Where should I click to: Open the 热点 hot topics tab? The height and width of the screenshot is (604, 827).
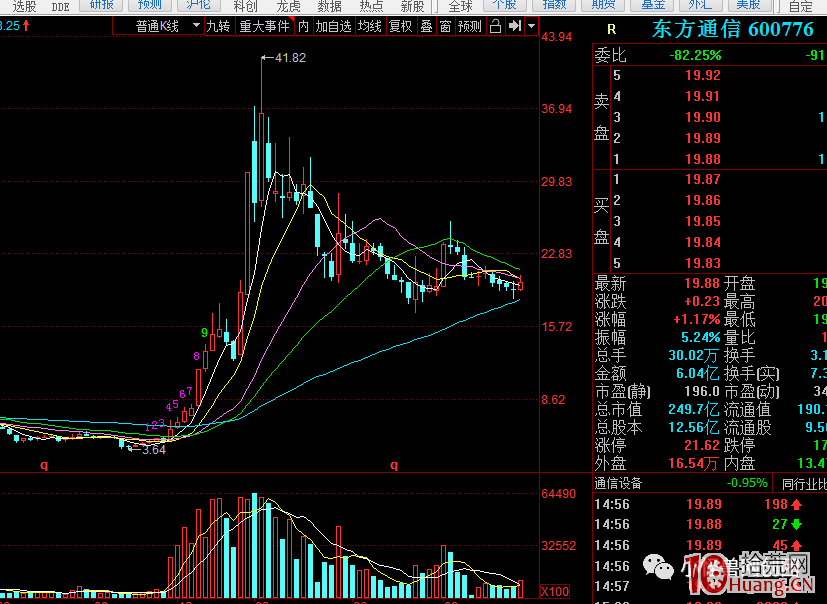(371, 6)
